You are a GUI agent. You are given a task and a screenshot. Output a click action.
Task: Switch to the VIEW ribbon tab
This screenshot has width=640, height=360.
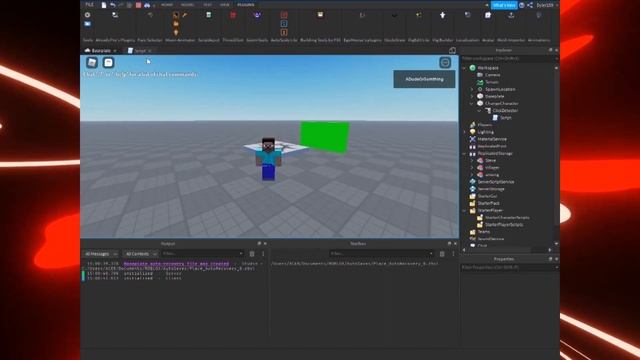tap(224, 5)
